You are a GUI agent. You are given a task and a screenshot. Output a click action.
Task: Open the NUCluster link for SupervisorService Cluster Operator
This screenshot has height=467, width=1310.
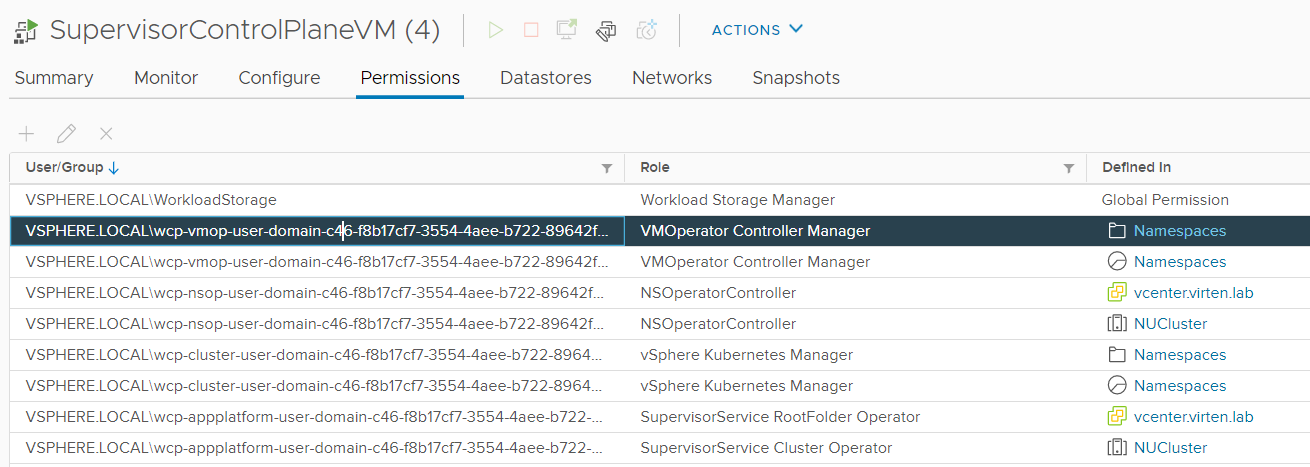pos(1170,448)
